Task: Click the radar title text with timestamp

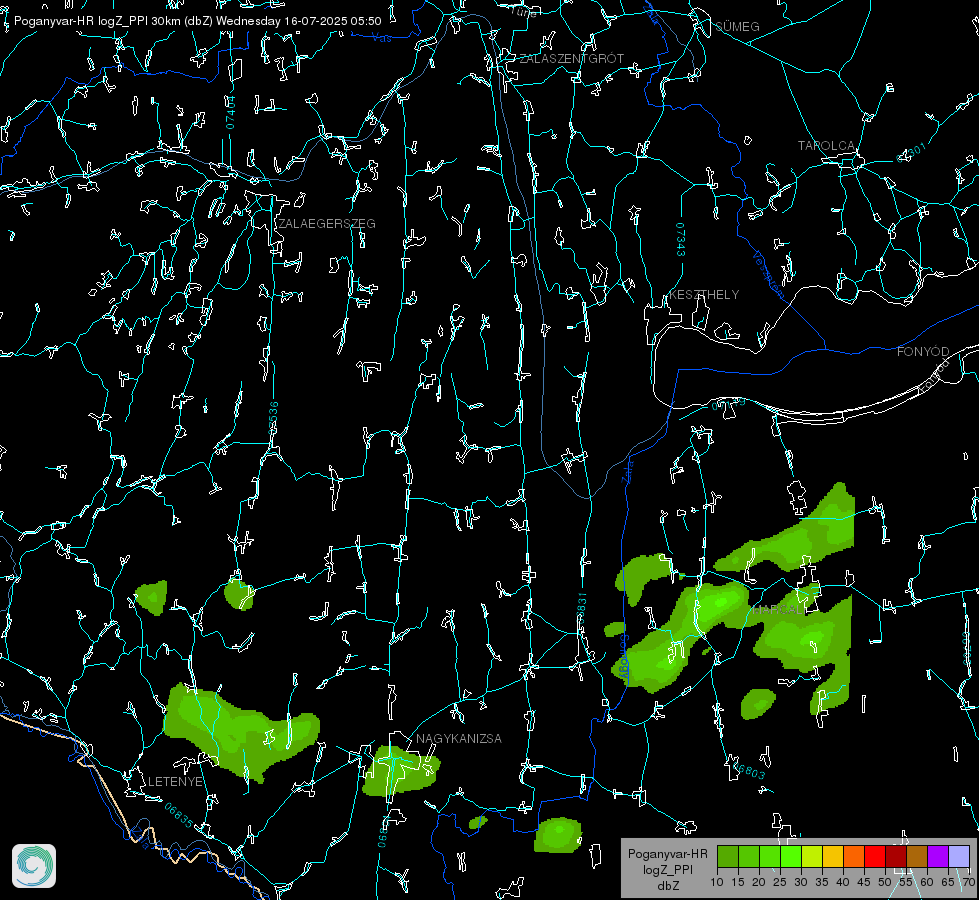Action: (197, 21)
